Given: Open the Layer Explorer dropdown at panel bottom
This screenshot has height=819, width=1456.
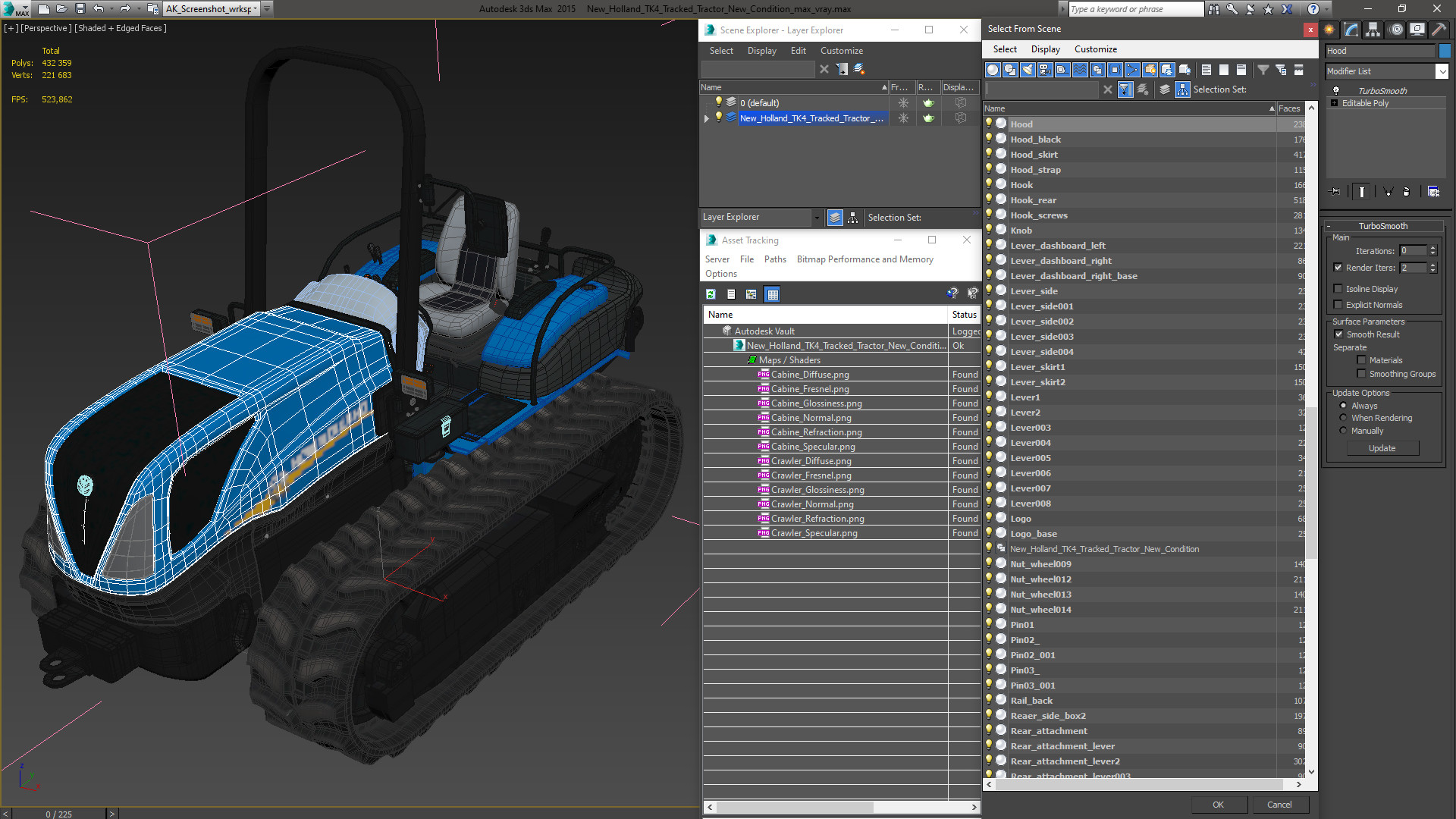Looking at the screenshot, I should click(x=817, y=218).
